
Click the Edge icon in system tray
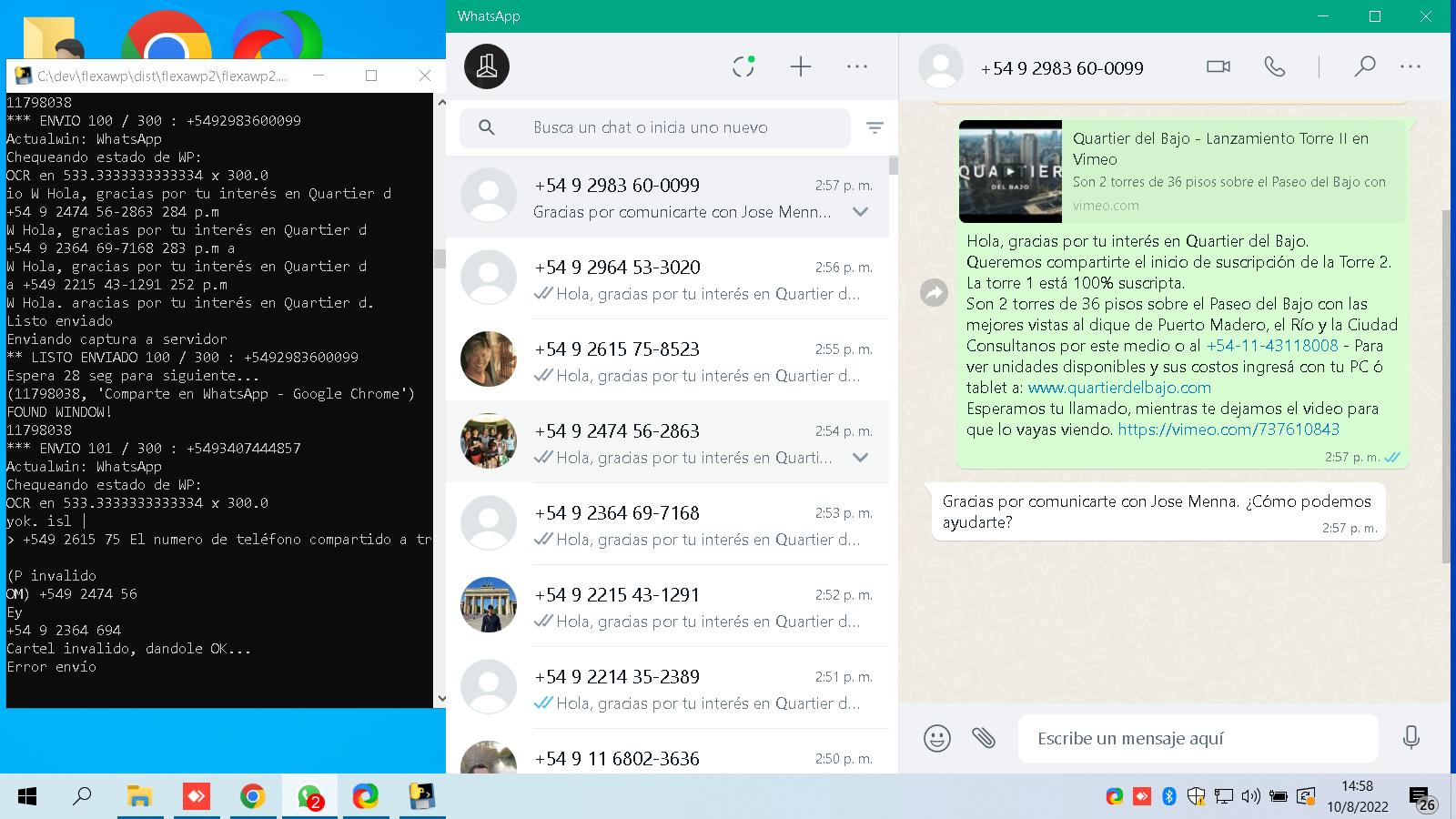[x=1115, y=797]
